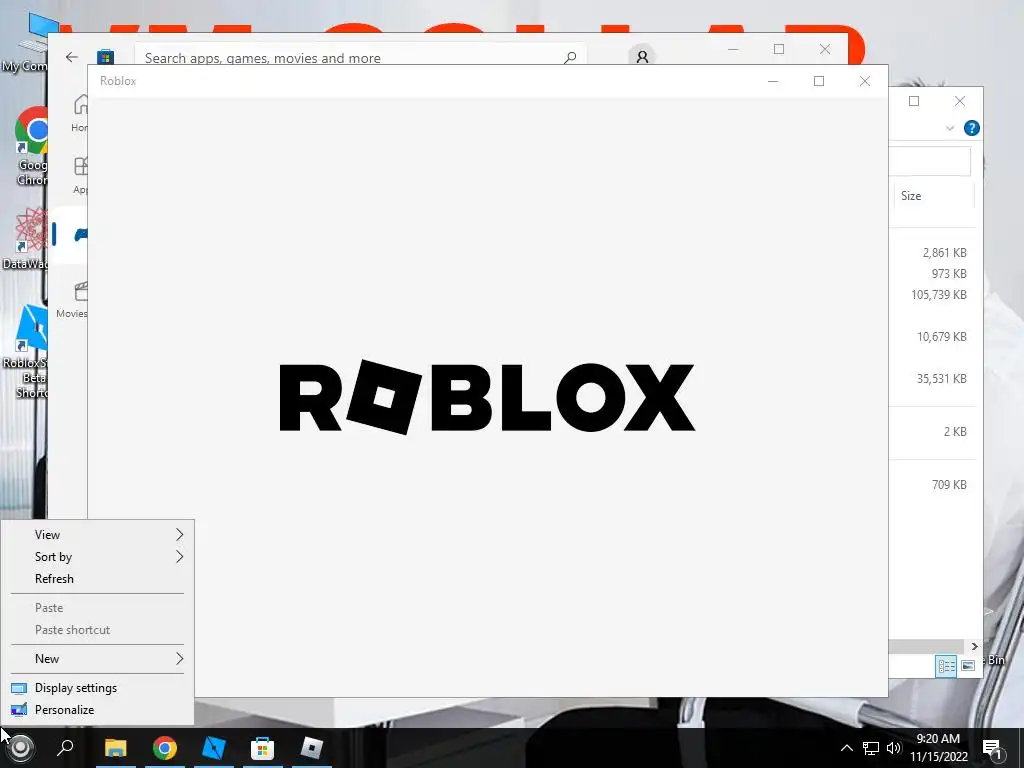Image resolution: width=1024 pixels, height=768 pixels.
Task: Select the 973 KB file size cell
Action: 949,274
